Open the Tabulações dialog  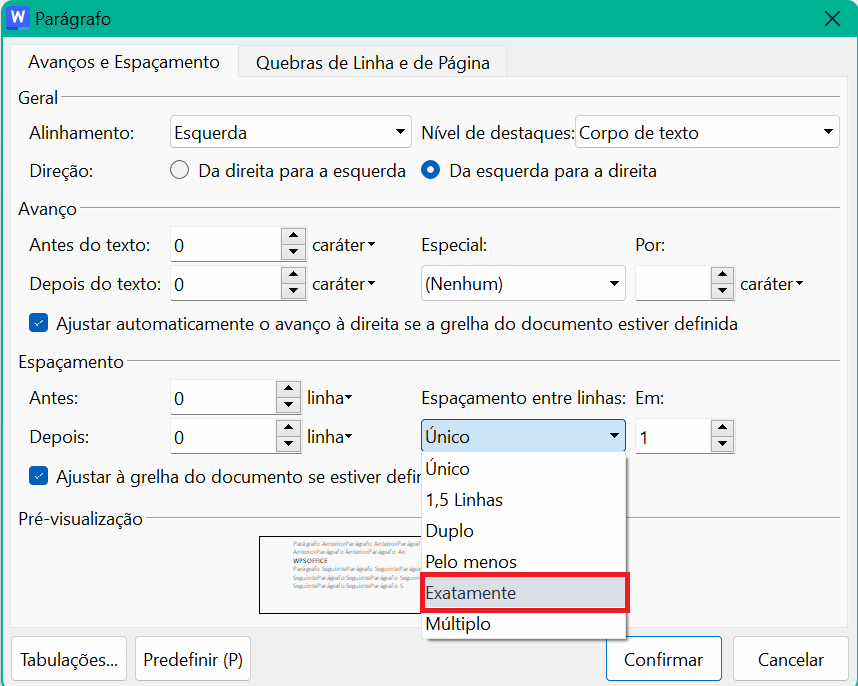tap(68, 658)
